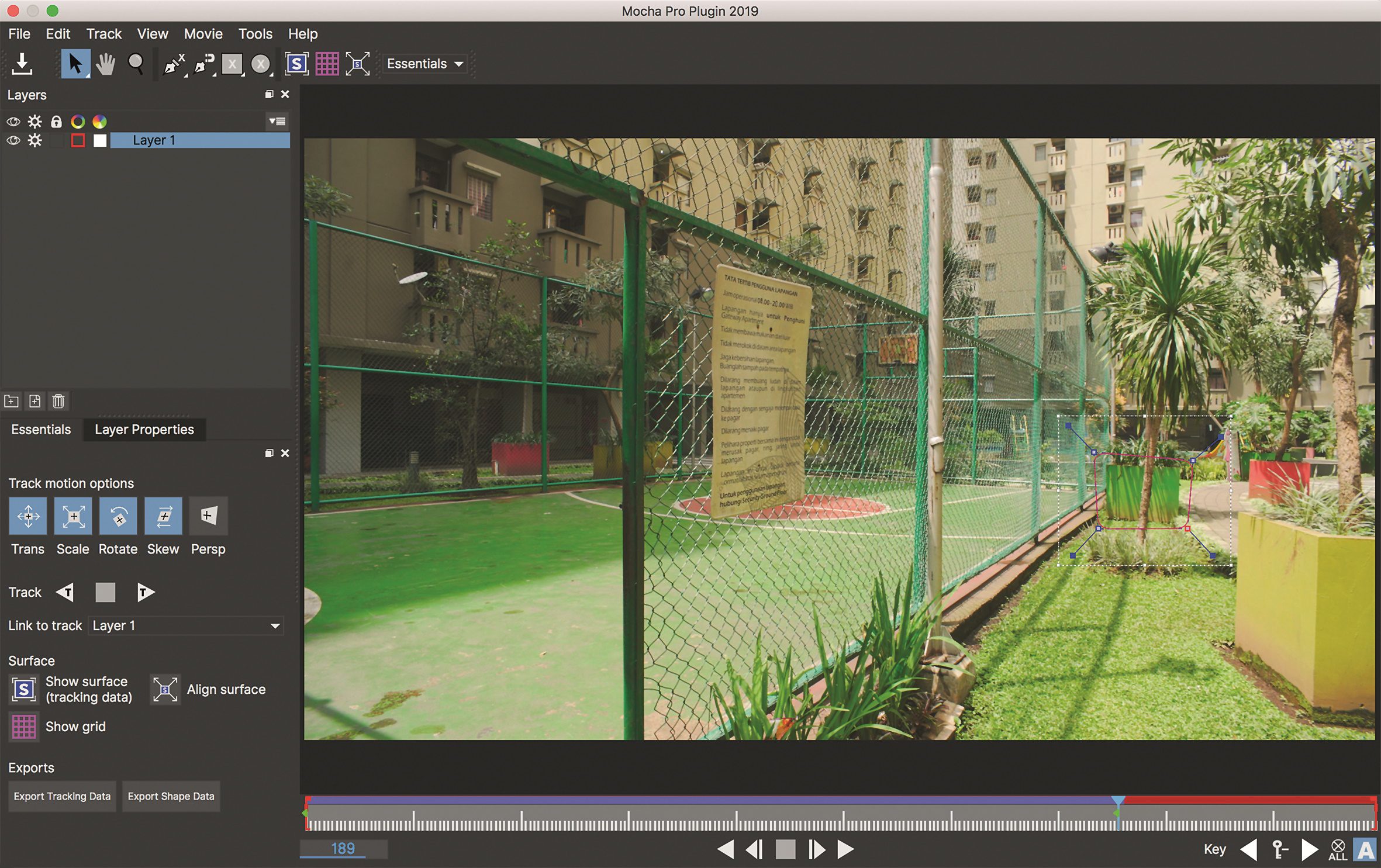
Task: Activate the Zoom magnifier tool
Action: coord(136,63)
